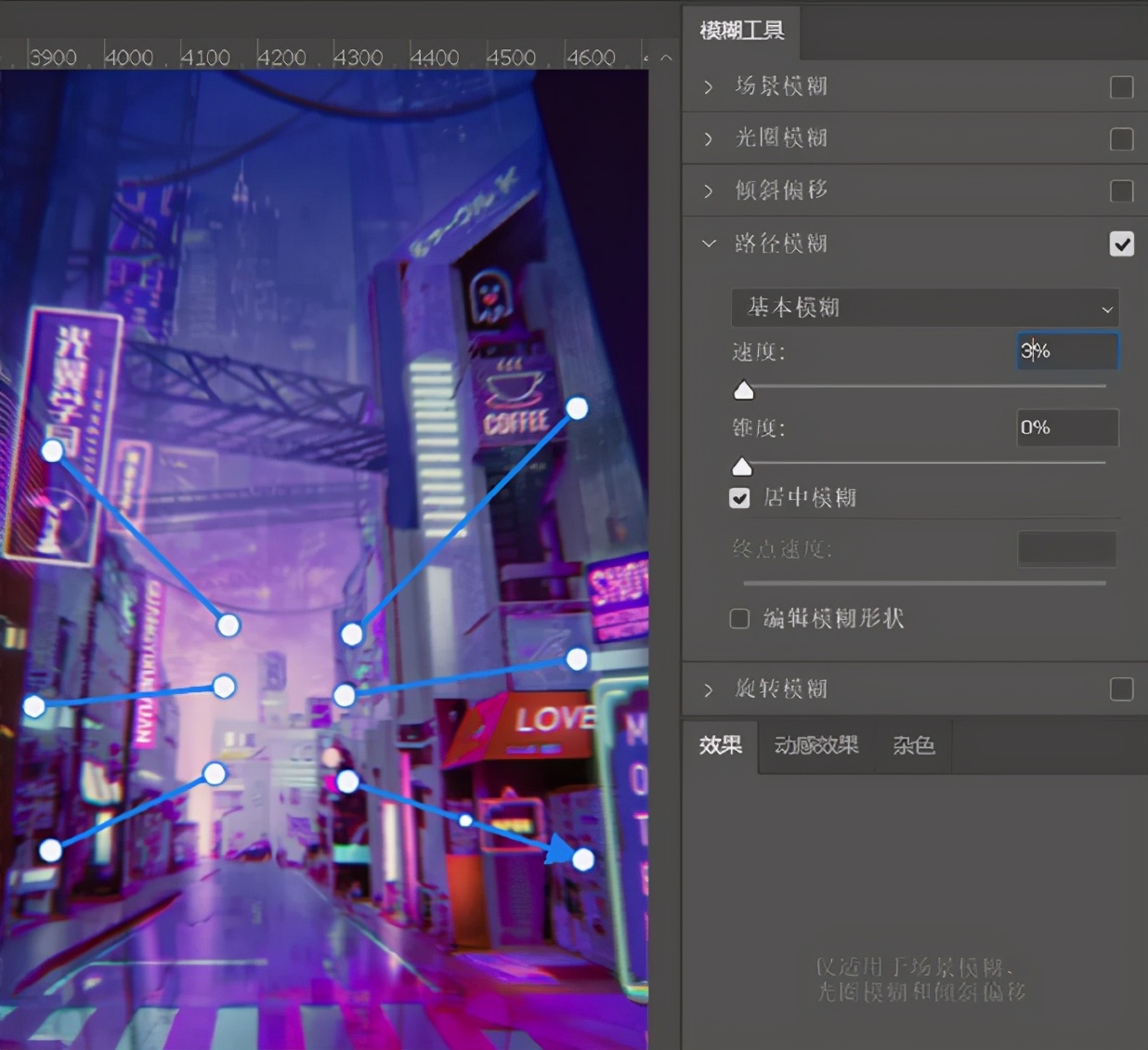This screenshot has height=1050, width=1148.
Task: Select the 效果 tab
Action: coord(720,746)
